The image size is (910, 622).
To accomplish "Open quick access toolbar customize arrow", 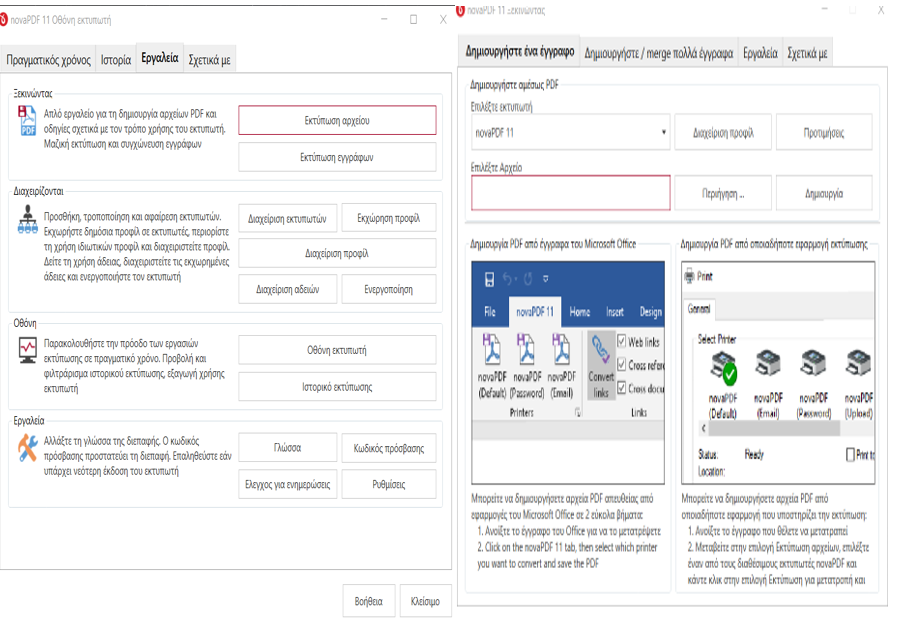I will tap(546, 280).
